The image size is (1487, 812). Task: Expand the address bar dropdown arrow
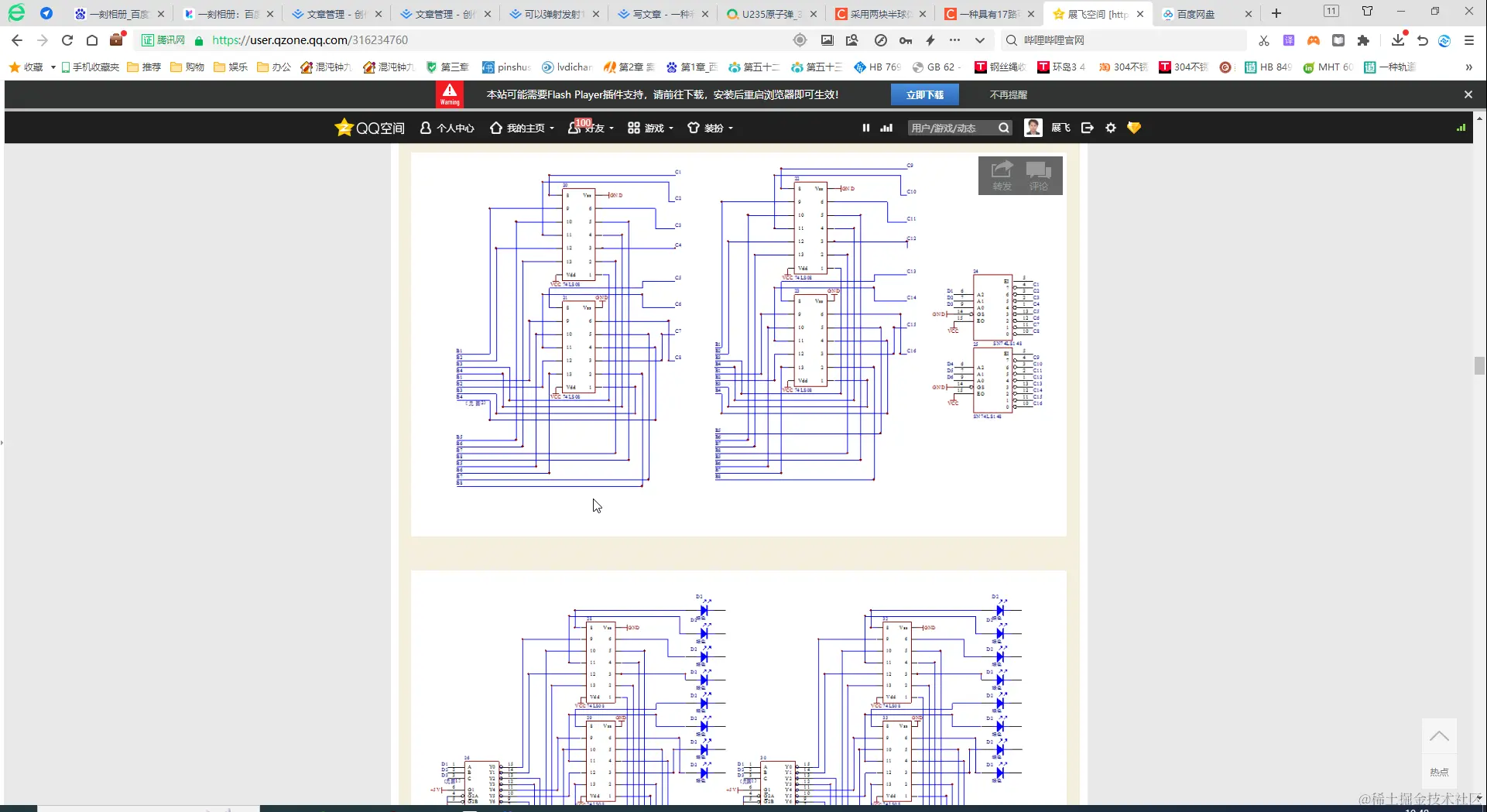coord(980,40)
